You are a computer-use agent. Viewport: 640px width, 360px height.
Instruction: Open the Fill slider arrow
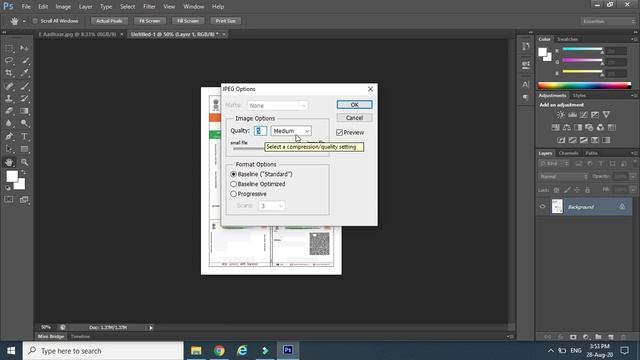633,190
